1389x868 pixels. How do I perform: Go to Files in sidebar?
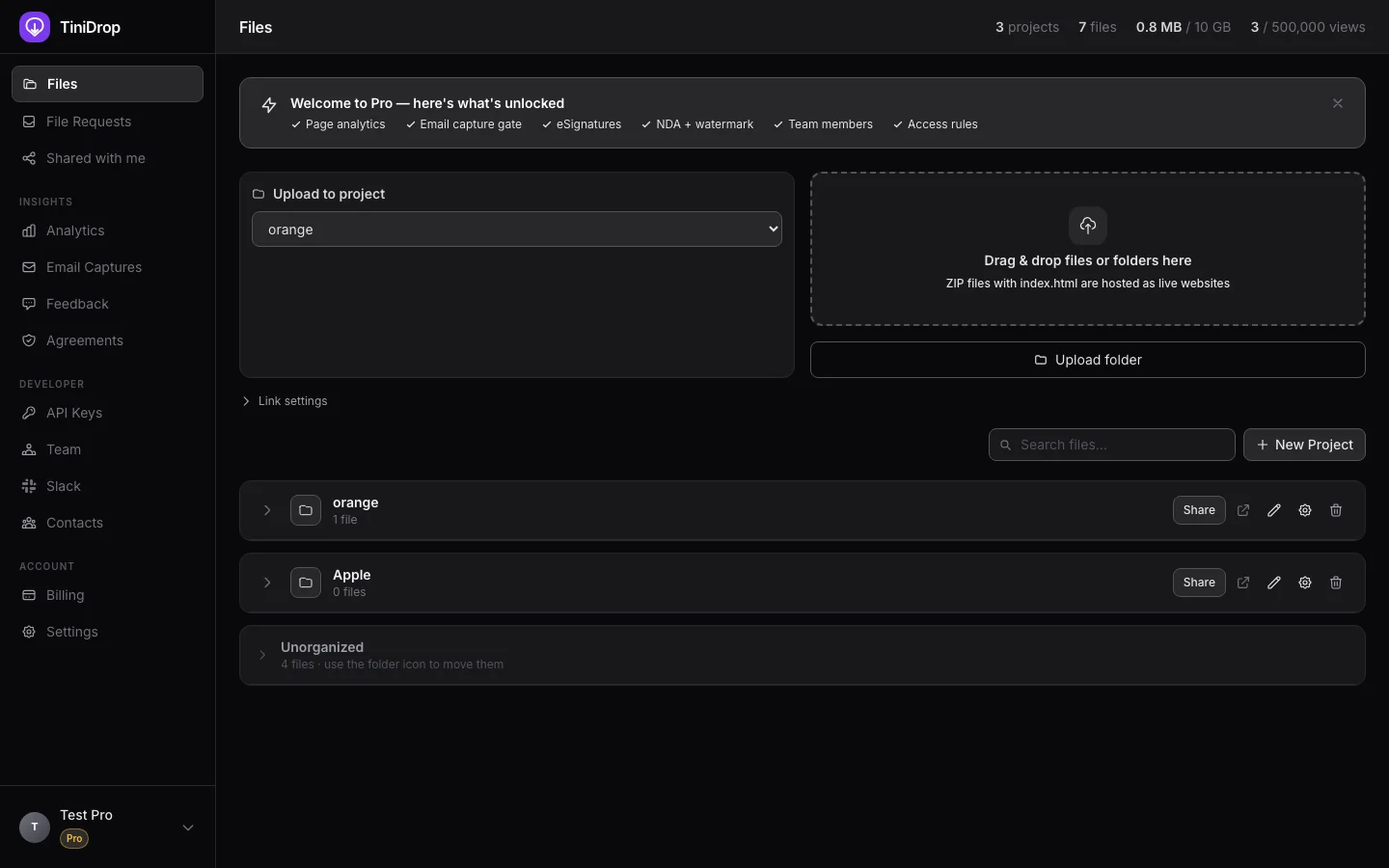pos(107,84)
